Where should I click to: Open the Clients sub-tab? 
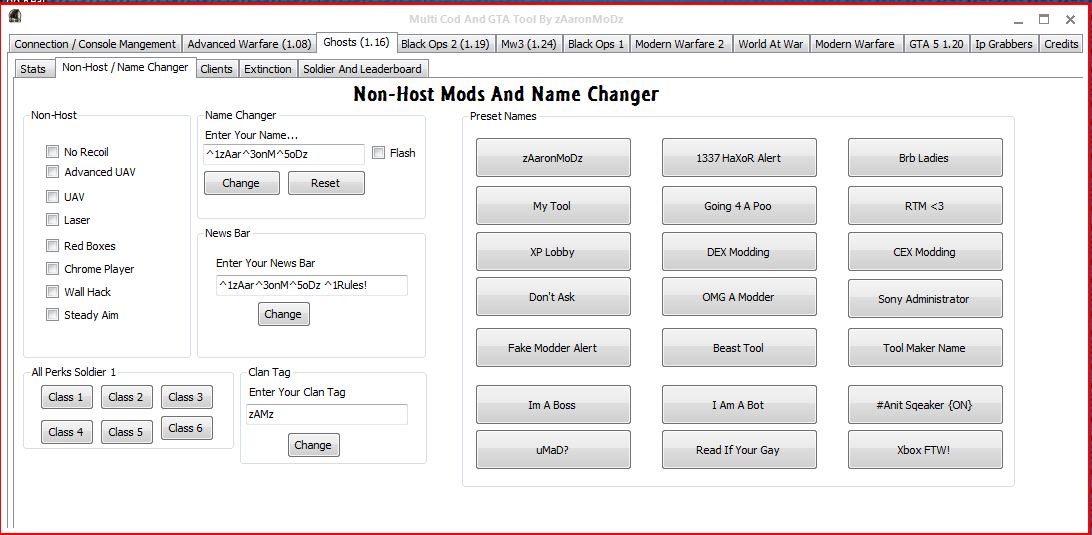click(x=217, y=69)
